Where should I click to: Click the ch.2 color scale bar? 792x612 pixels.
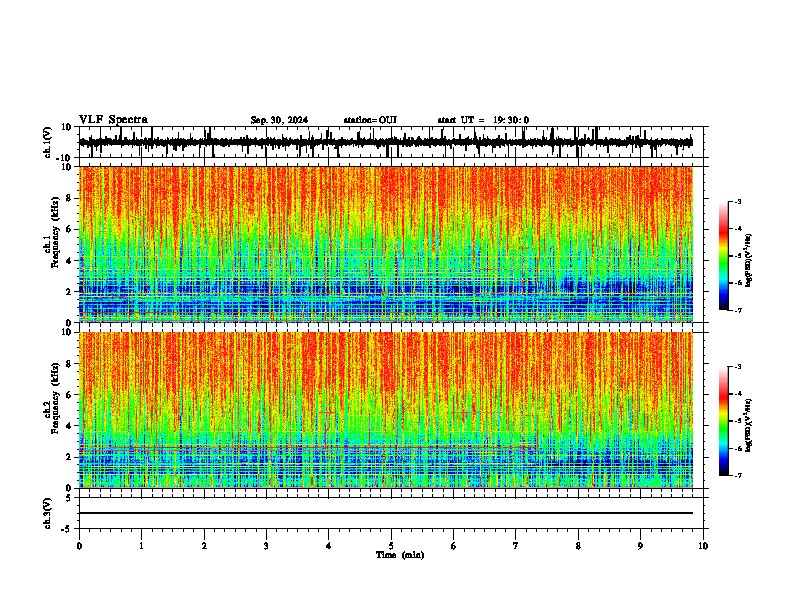tap(724, 421)
